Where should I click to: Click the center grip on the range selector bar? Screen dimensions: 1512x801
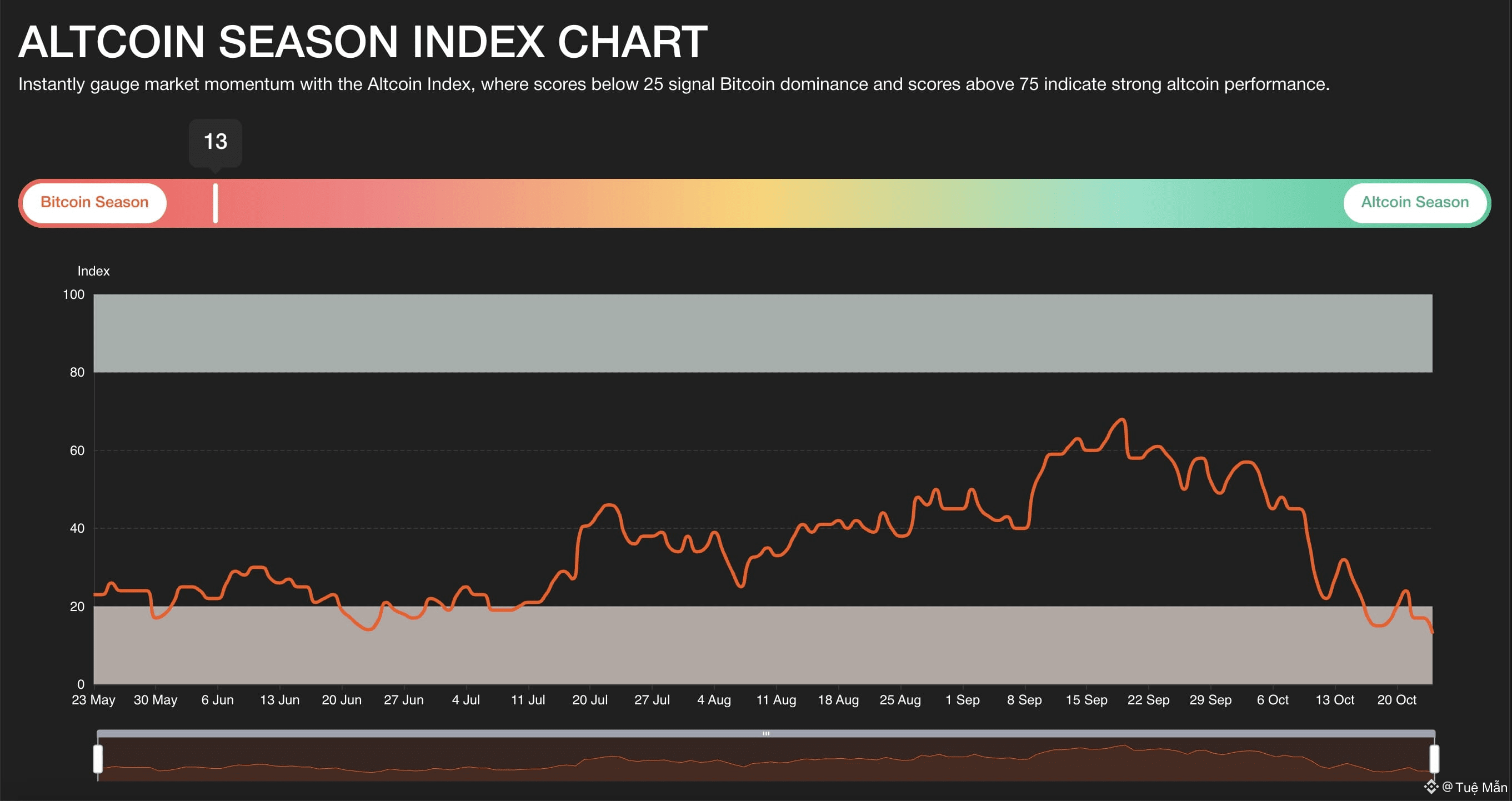(x=765, y=734)
